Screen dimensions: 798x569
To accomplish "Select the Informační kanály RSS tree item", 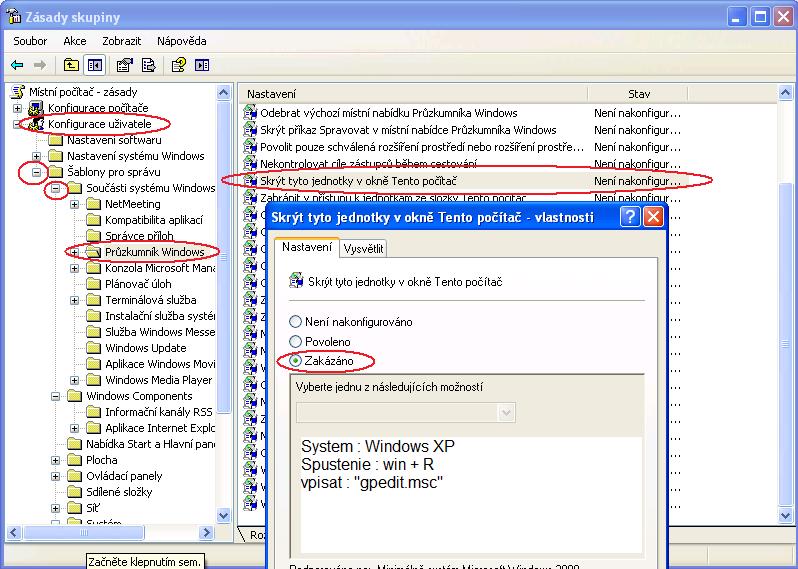I will [x=158, y=412].
